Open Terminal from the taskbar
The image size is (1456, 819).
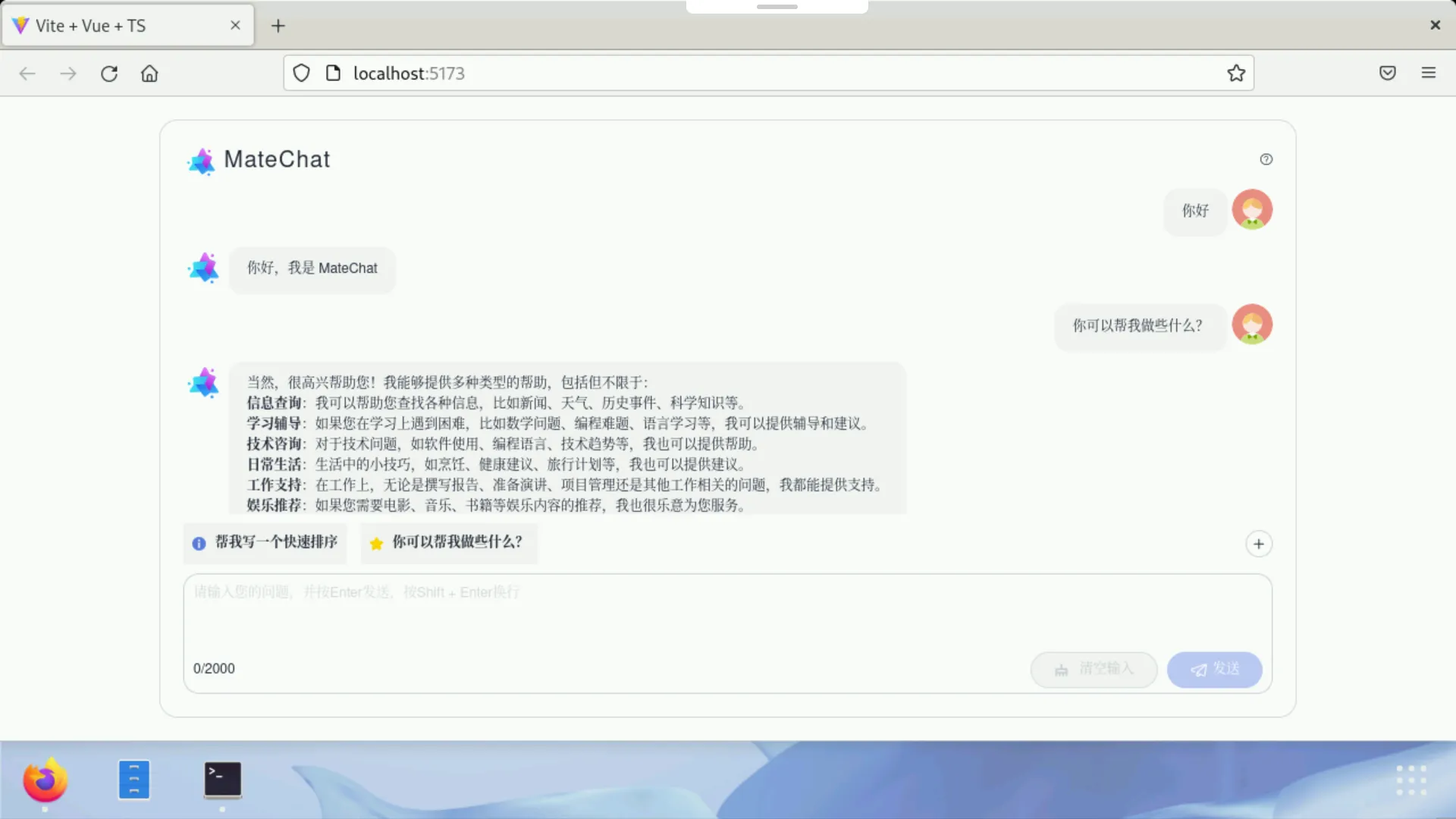pos(222,780)
